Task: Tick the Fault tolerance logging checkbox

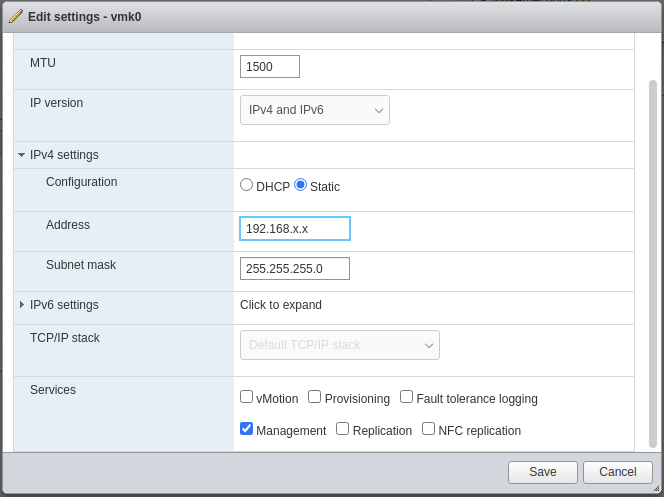Action: tap(407, 397)
